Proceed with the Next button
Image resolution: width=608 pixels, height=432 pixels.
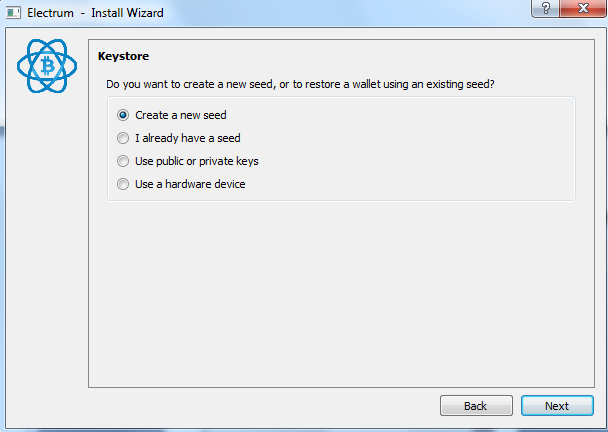(557, 406)
